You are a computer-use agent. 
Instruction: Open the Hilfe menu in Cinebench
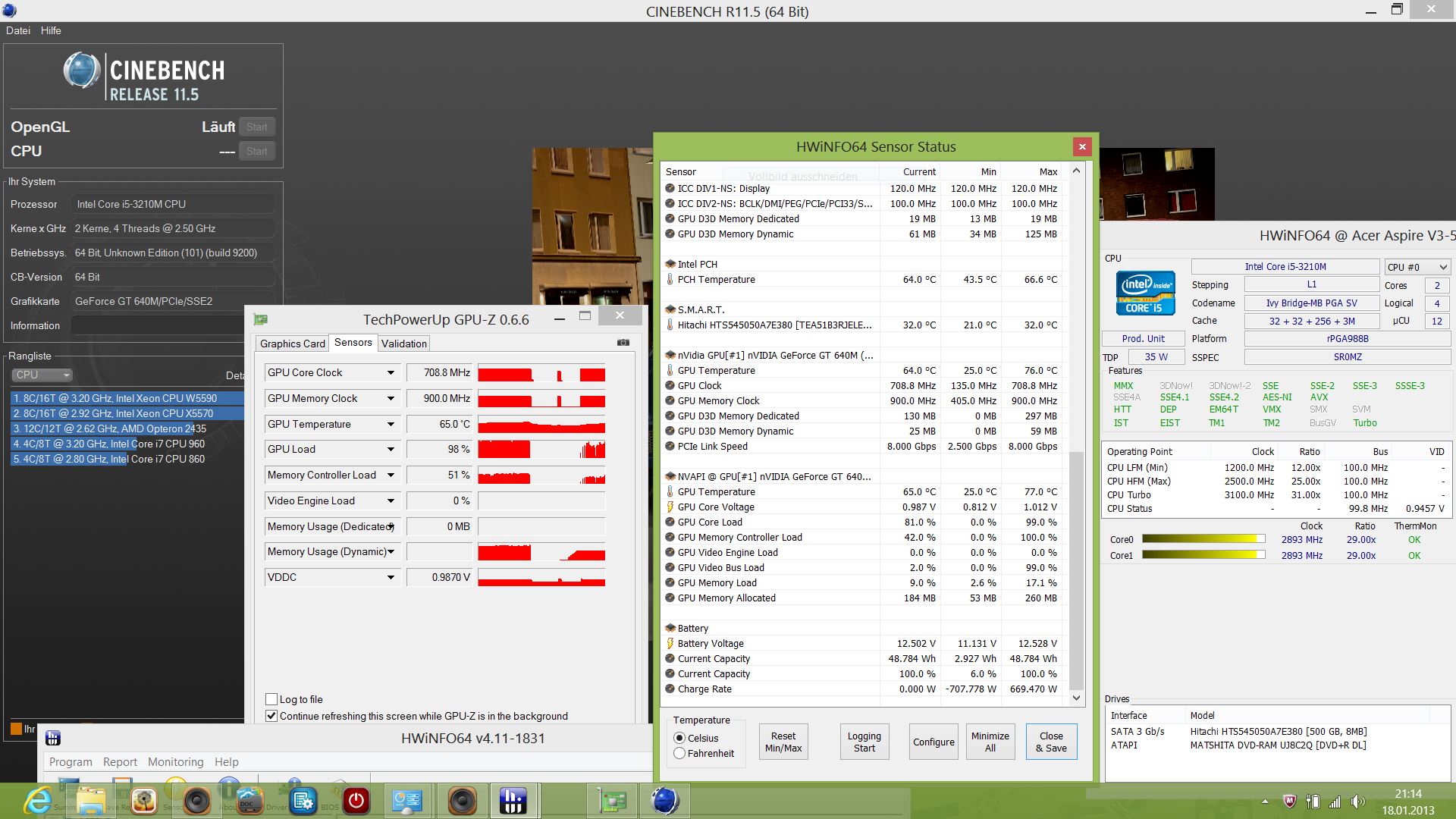pos(51,30)
